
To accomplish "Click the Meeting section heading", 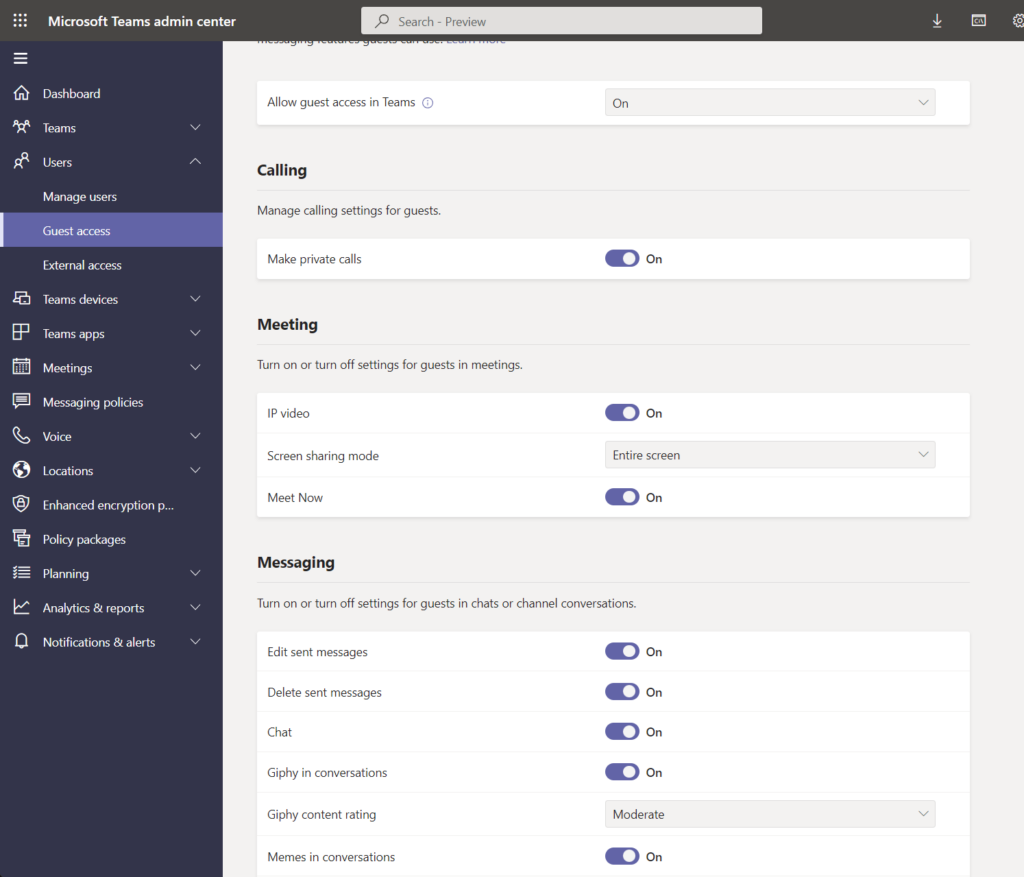I will coord(287,324).
